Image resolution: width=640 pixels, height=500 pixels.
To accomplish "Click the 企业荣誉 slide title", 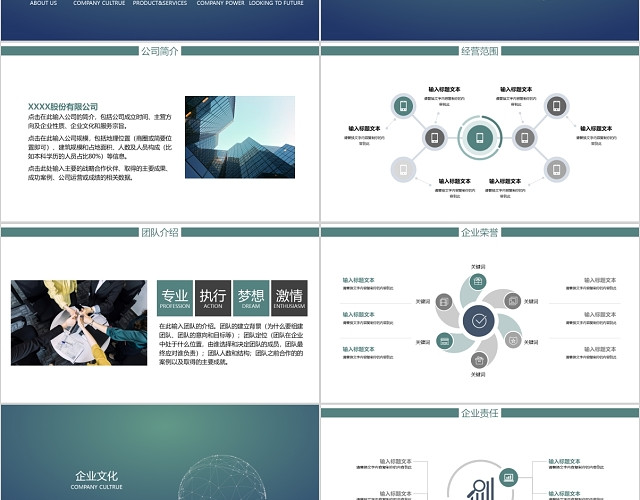I will pos(480,232).
